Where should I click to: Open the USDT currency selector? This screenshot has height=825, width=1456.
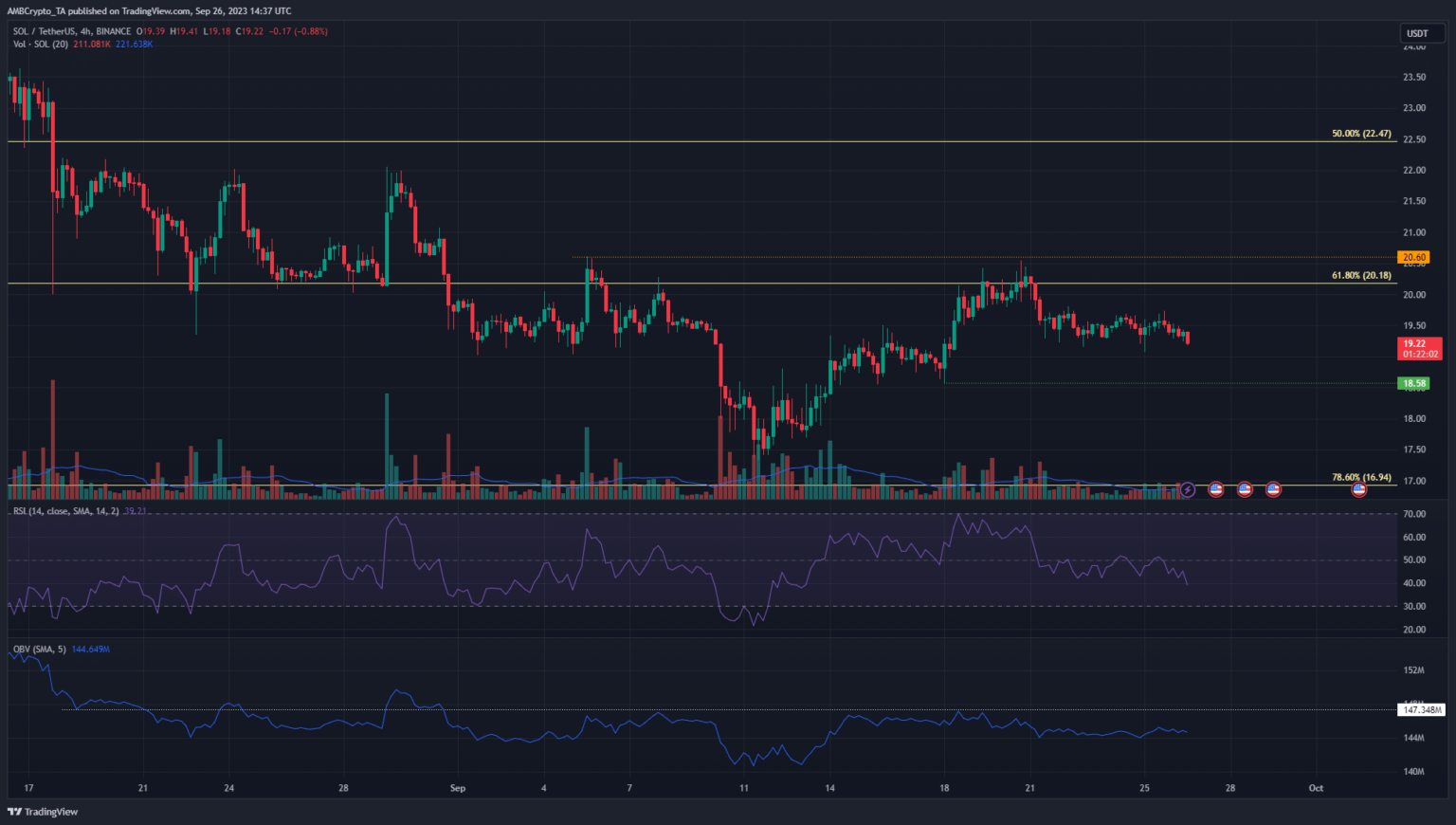(1417, 33)
